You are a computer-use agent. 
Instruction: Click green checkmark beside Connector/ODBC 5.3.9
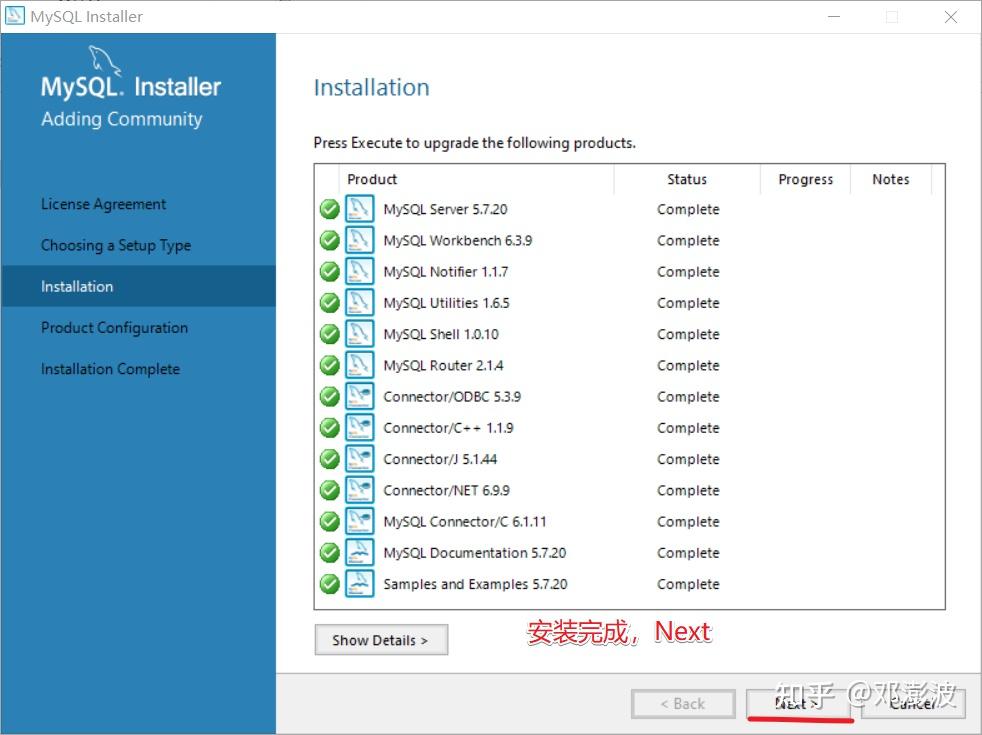(x=329, y=397)
